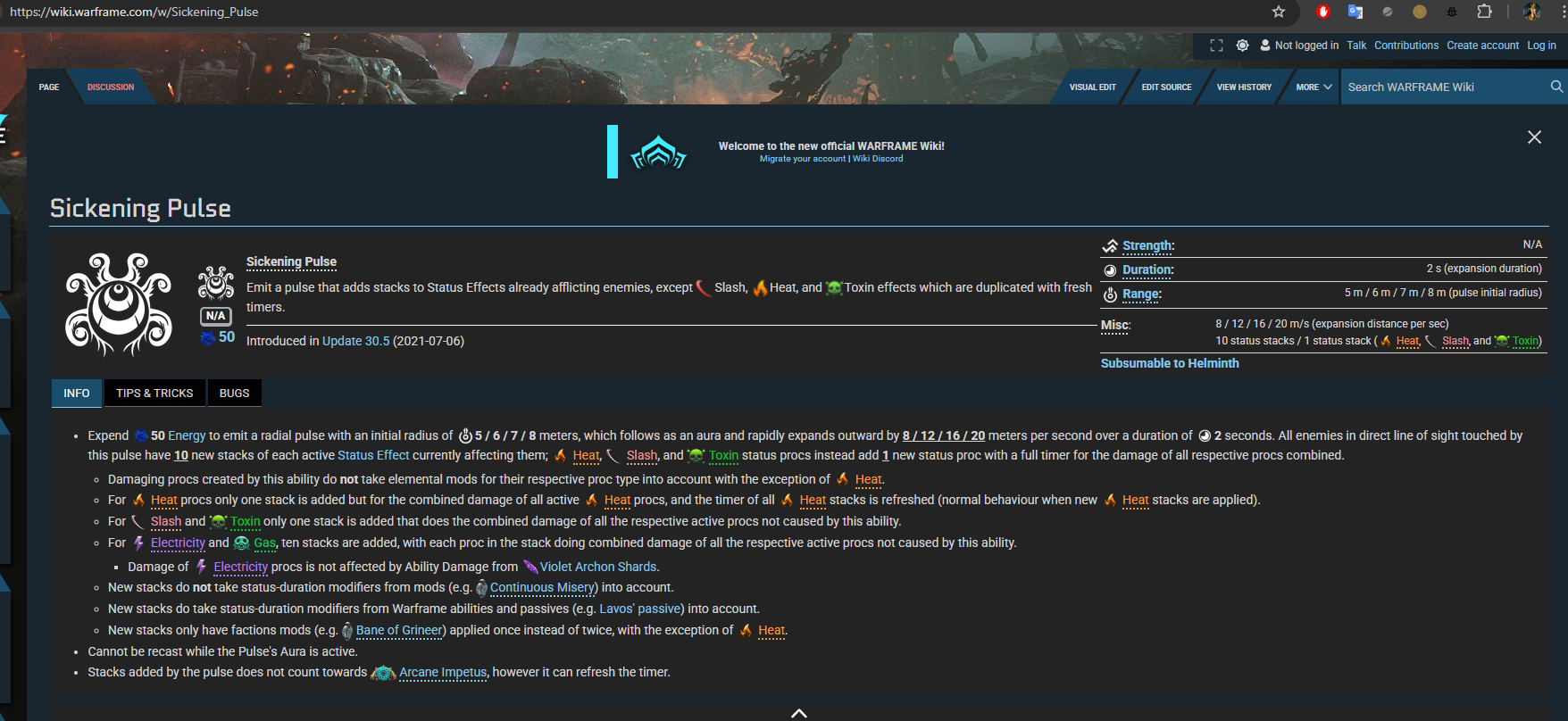Select the BUGS tab
The height and width of the screenshot is (721, 1568).
point(235,394)
